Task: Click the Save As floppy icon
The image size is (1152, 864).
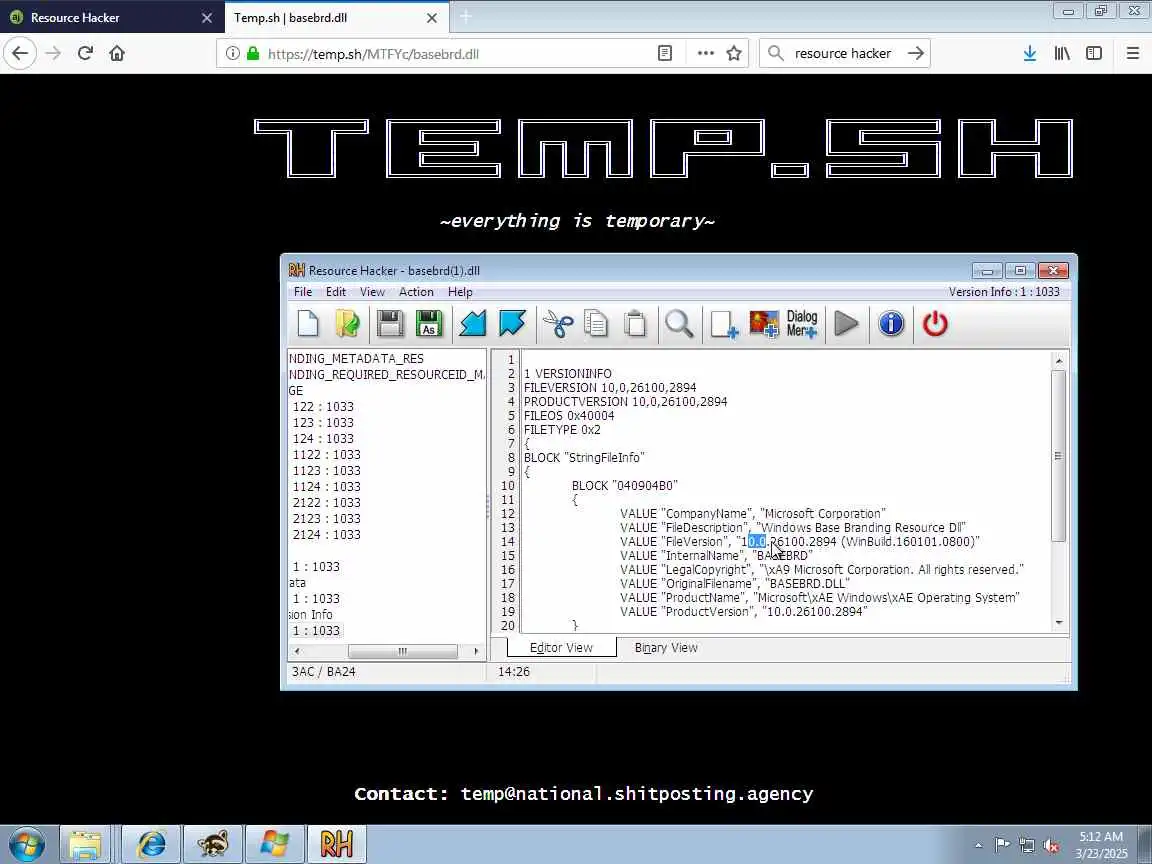Action: coord(429,324)
